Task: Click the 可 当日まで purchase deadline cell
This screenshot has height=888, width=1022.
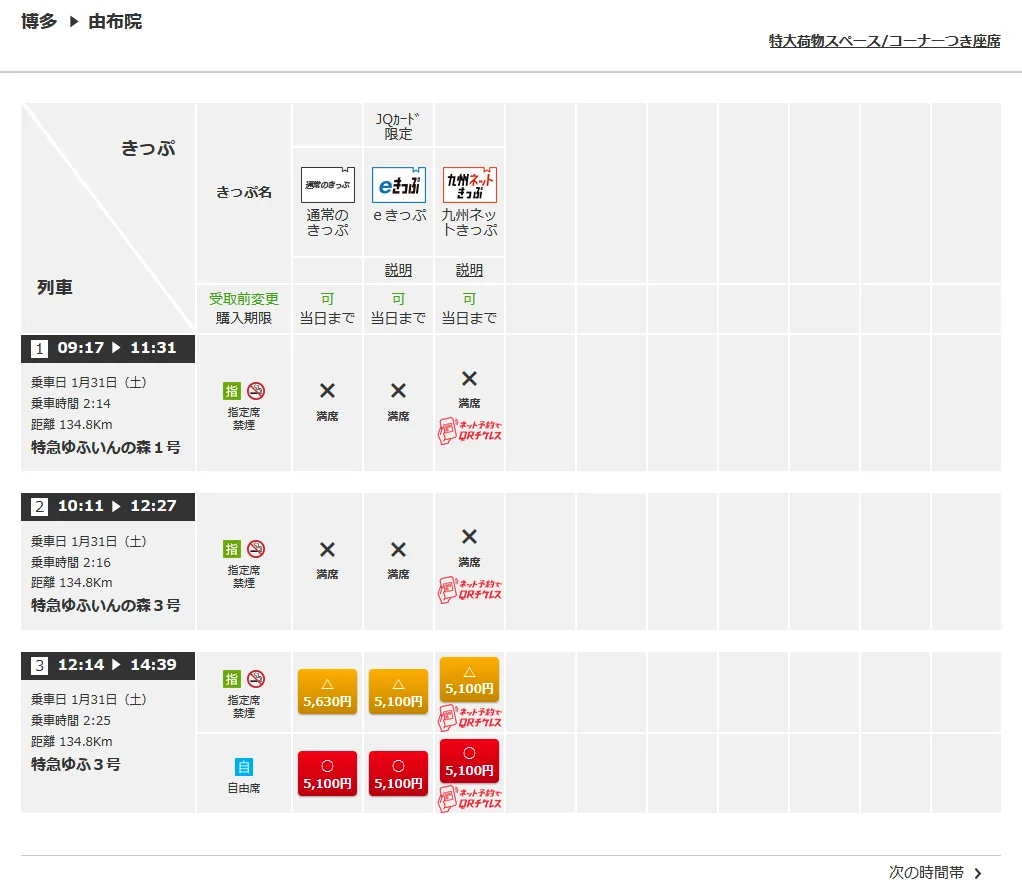Action: [x=326, y=307]
